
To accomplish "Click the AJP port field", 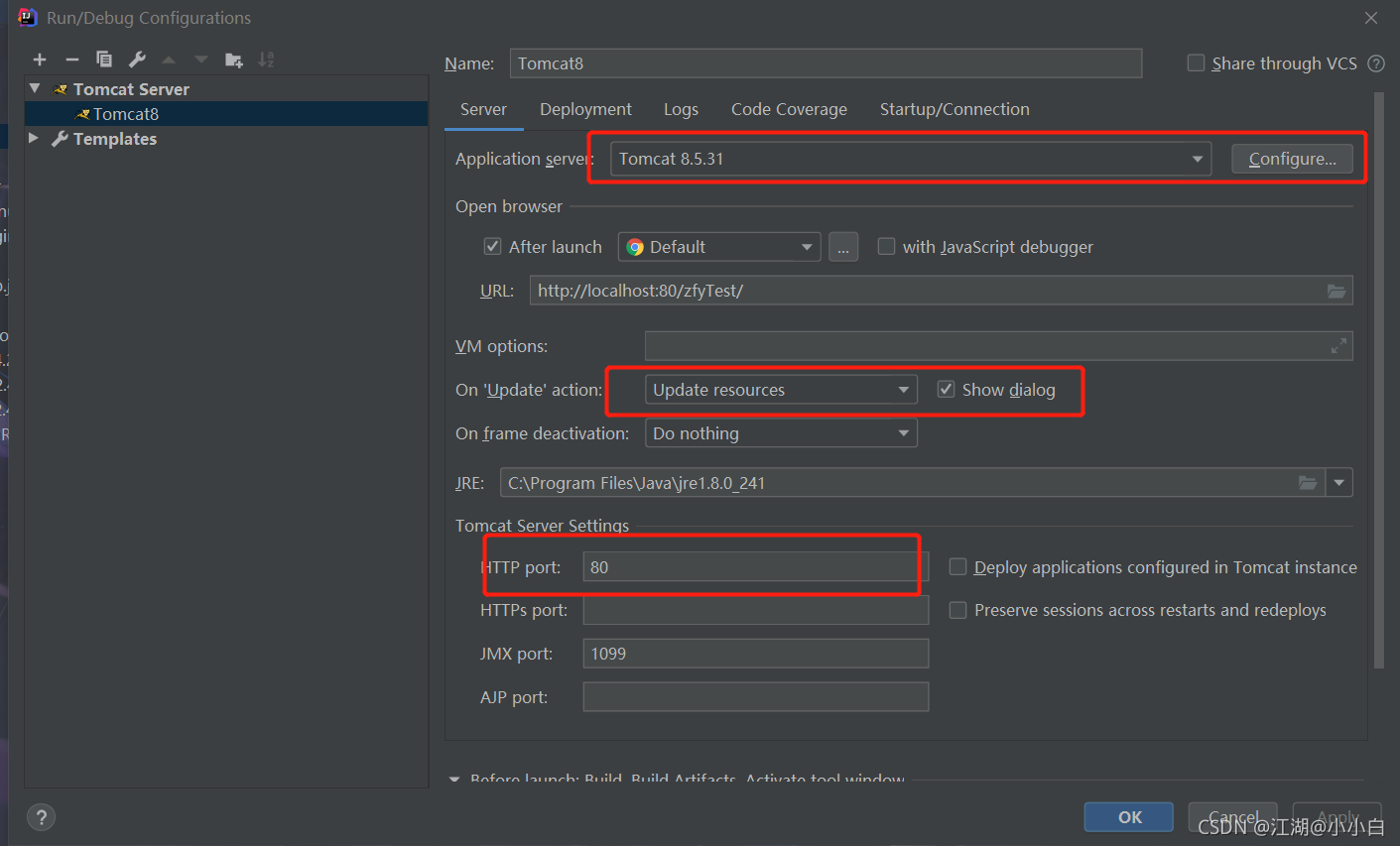I will [x=756, y=697].
